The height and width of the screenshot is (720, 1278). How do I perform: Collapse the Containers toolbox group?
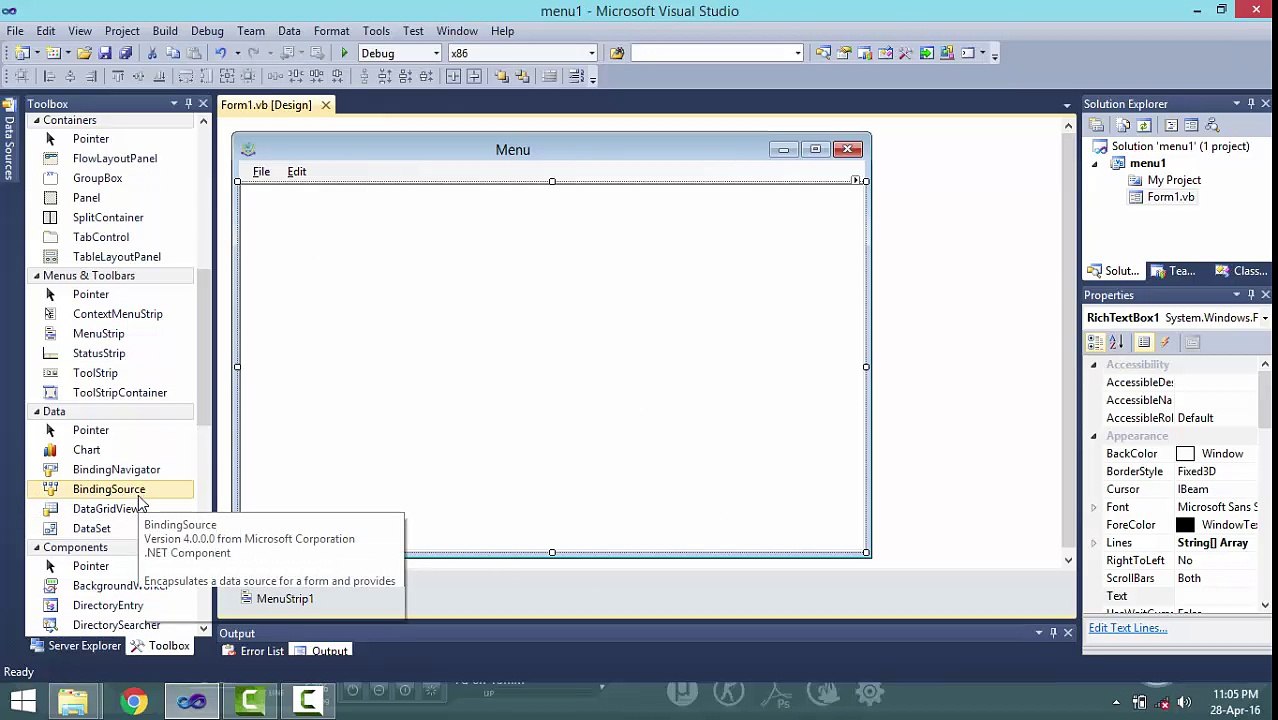[x=36, y=120]
